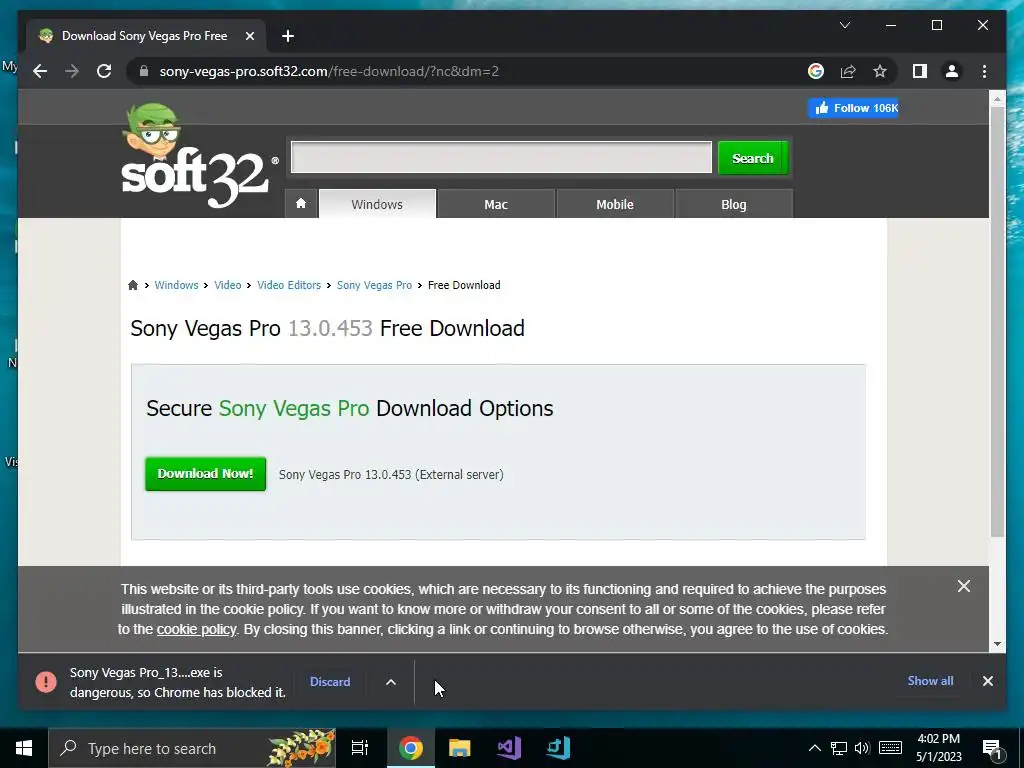Open the Sony Vegas Pro breadcrumb link
Image resolution: width=1024 pixels, height=768 pixels.
point(374,285)
